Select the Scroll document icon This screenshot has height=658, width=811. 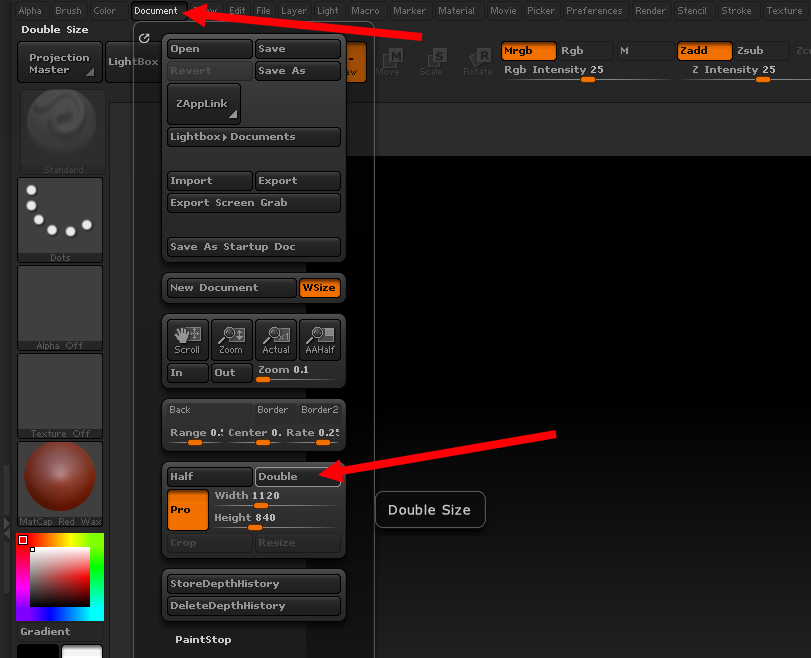point(187,339)
